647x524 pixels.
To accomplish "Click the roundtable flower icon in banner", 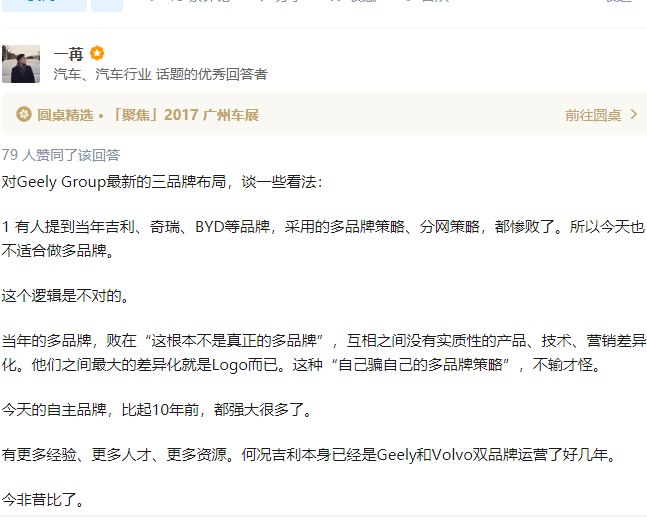I will (24, 114).
